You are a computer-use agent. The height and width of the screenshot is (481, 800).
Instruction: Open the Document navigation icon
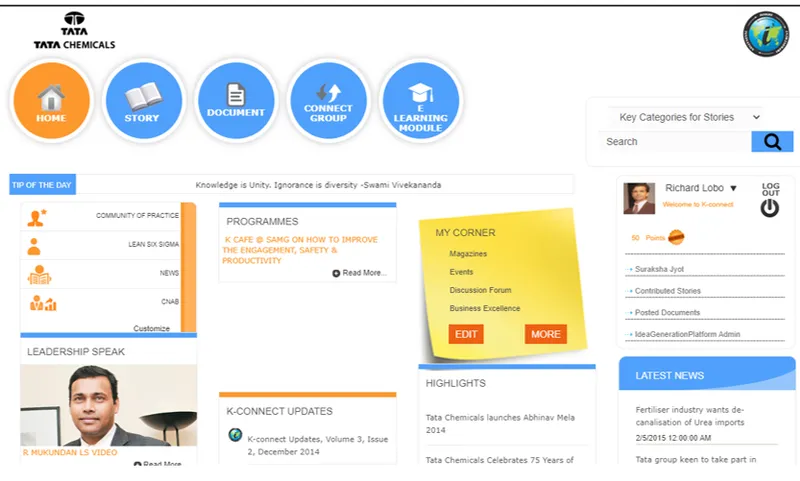click(x=235, y=101)
